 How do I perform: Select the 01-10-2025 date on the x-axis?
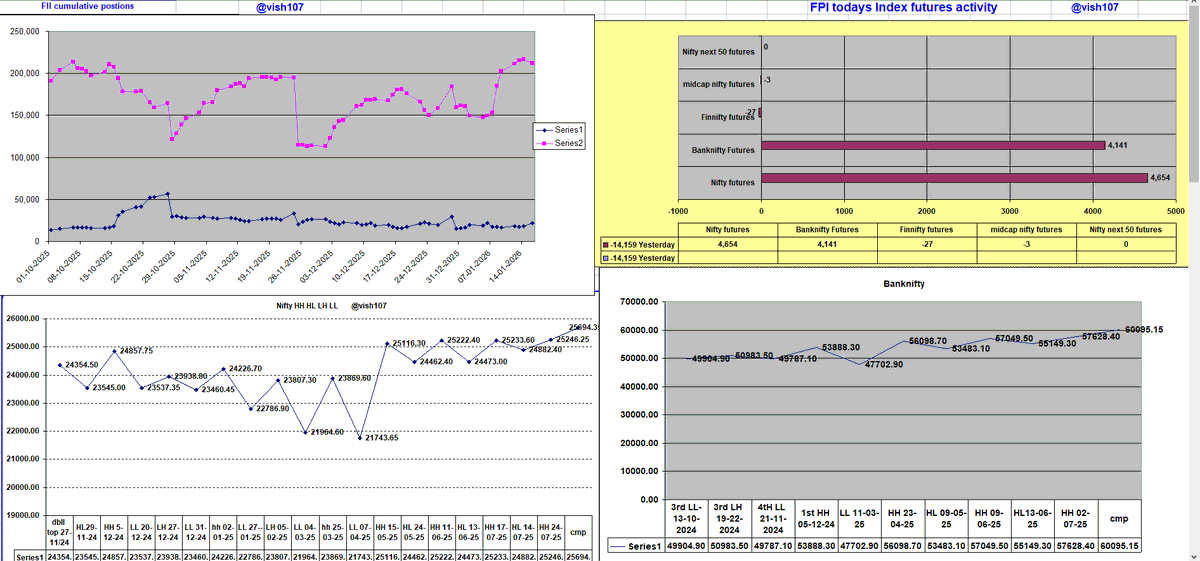click(33, 267)
